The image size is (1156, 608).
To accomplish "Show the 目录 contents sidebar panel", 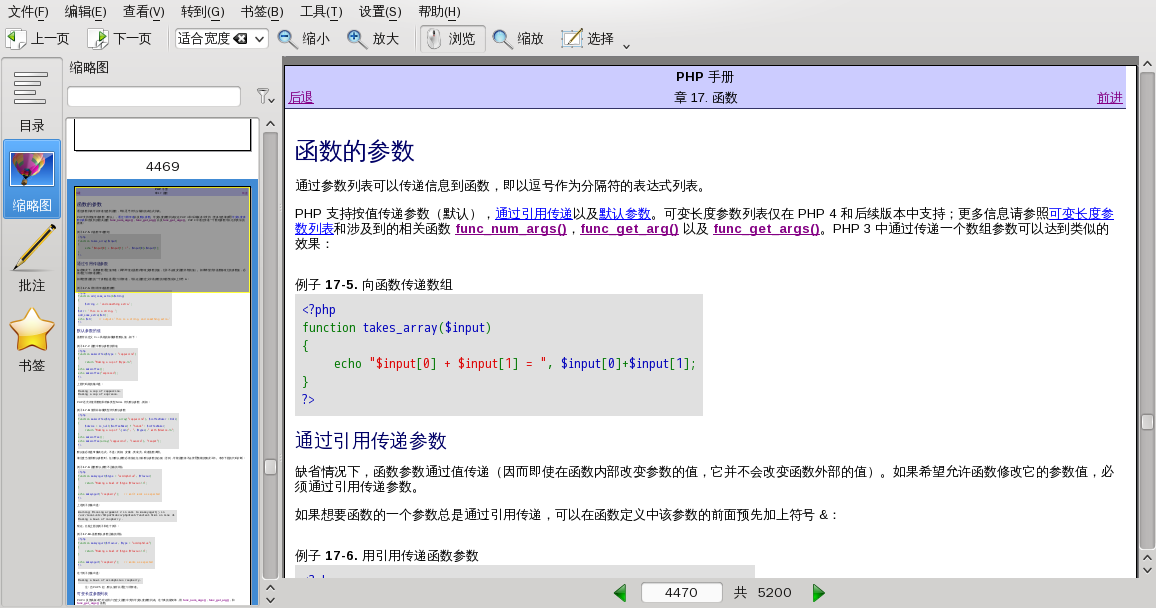I will [32, 99].
